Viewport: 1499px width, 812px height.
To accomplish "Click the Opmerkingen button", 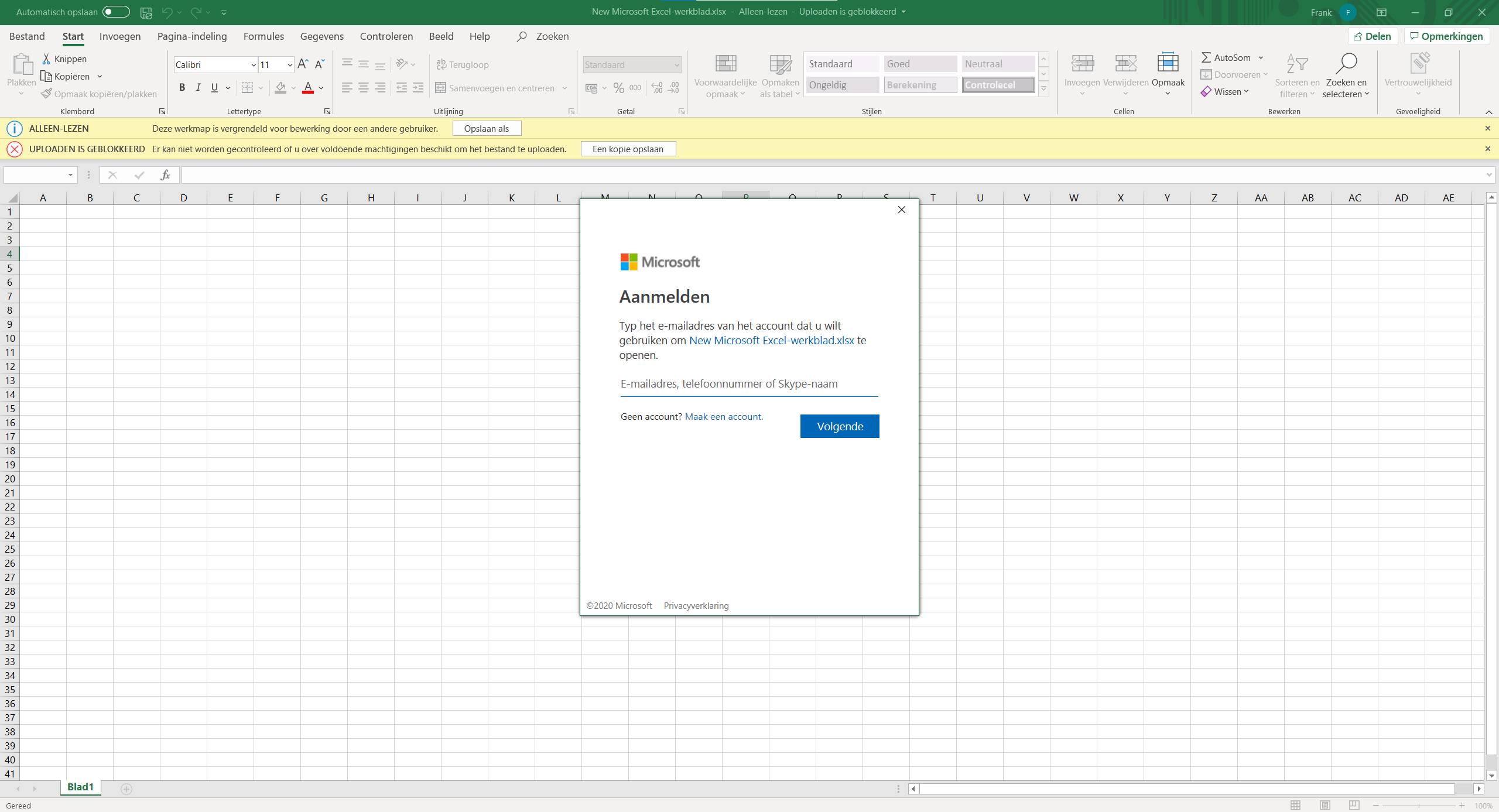I will point(1446,36).
